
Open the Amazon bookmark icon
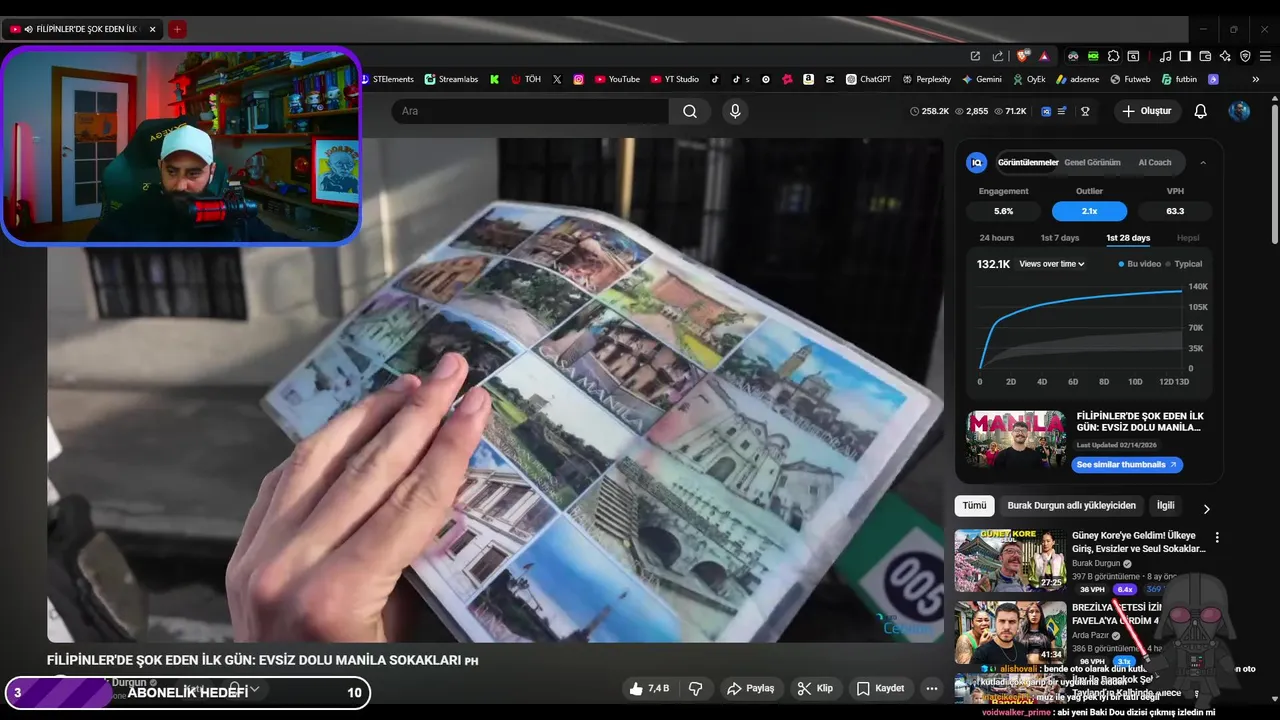(x=808, y=79)
